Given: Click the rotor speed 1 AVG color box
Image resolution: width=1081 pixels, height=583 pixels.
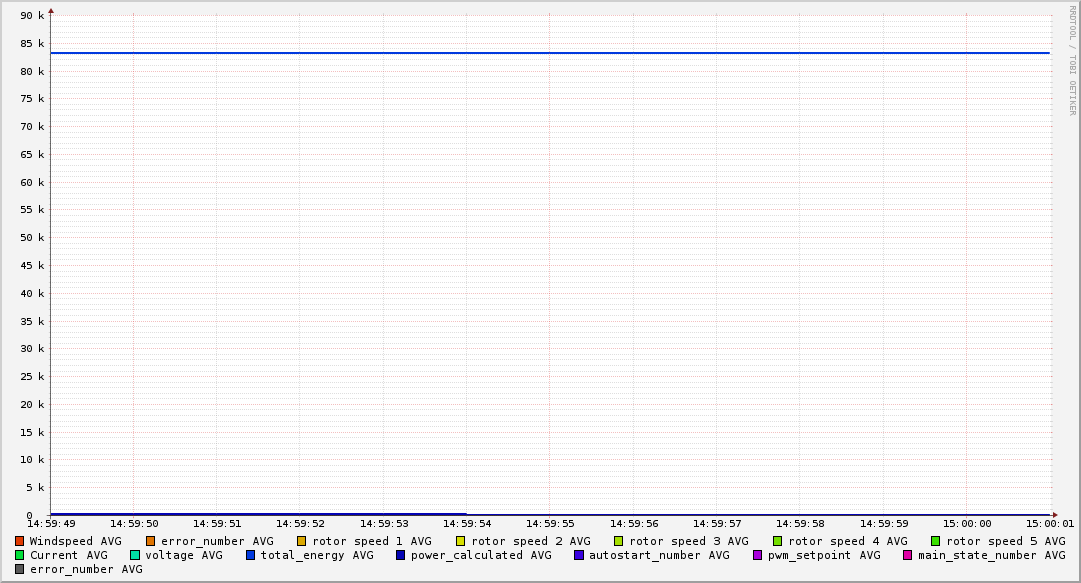Looking at the screenshot, I should tap(302, 541).
